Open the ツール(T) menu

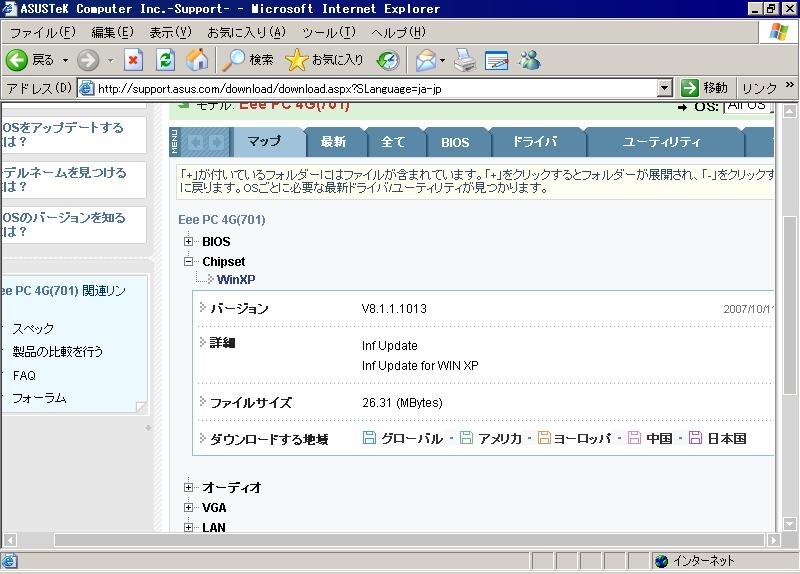(x=329, y=33)
